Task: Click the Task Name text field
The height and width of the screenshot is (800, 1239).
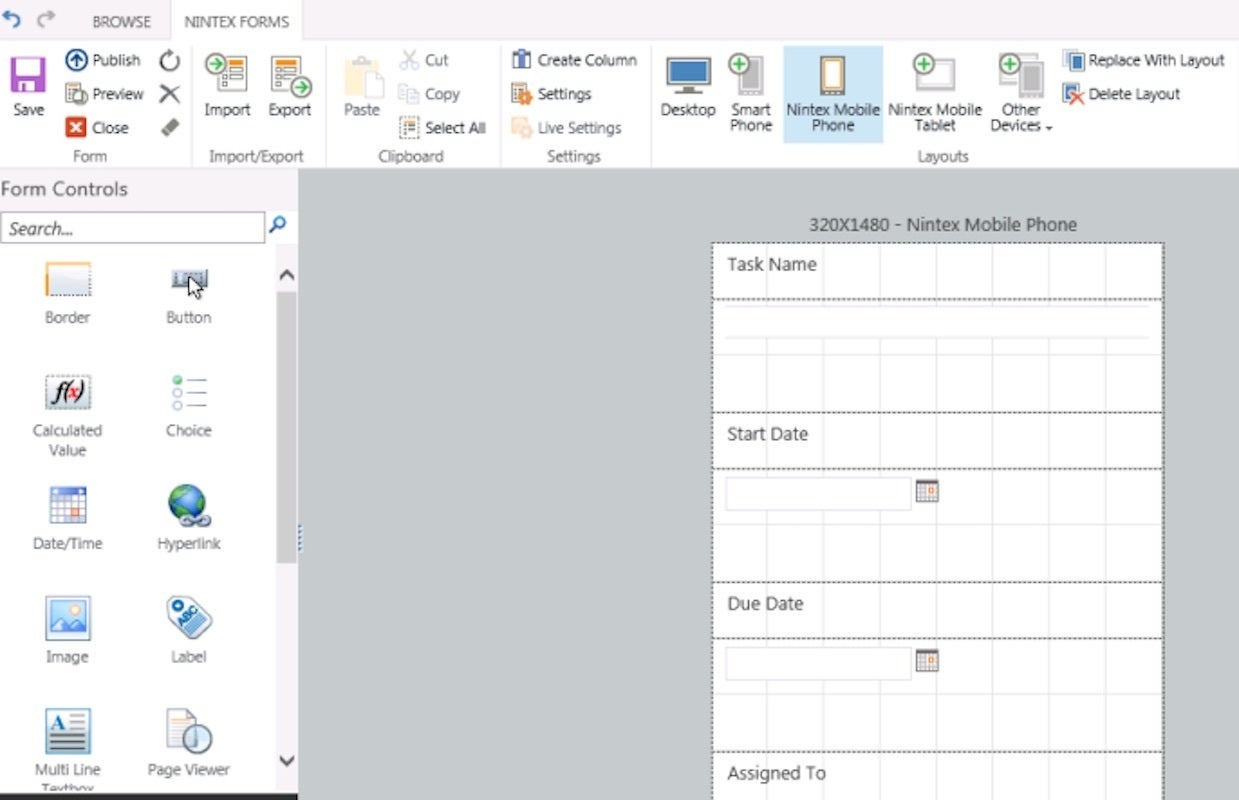Action: point(937,323)
